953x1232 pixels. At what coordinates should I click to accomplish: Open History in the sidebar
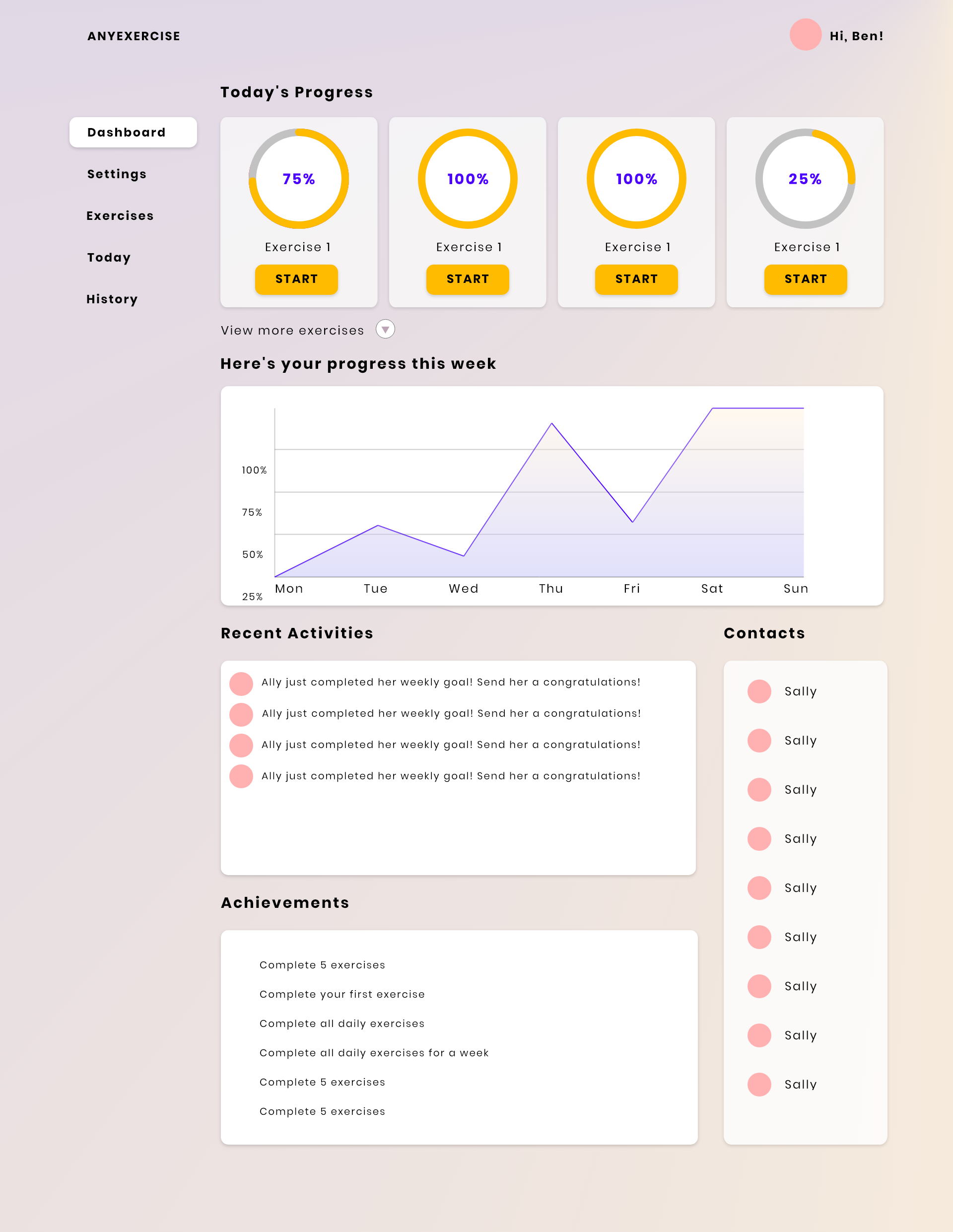112,299
